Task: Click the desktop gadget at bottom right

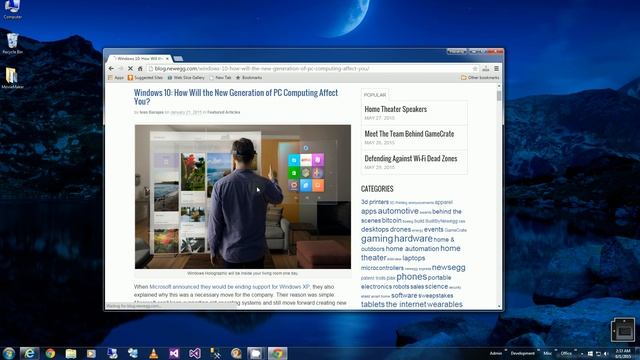Action: [623, 329]
